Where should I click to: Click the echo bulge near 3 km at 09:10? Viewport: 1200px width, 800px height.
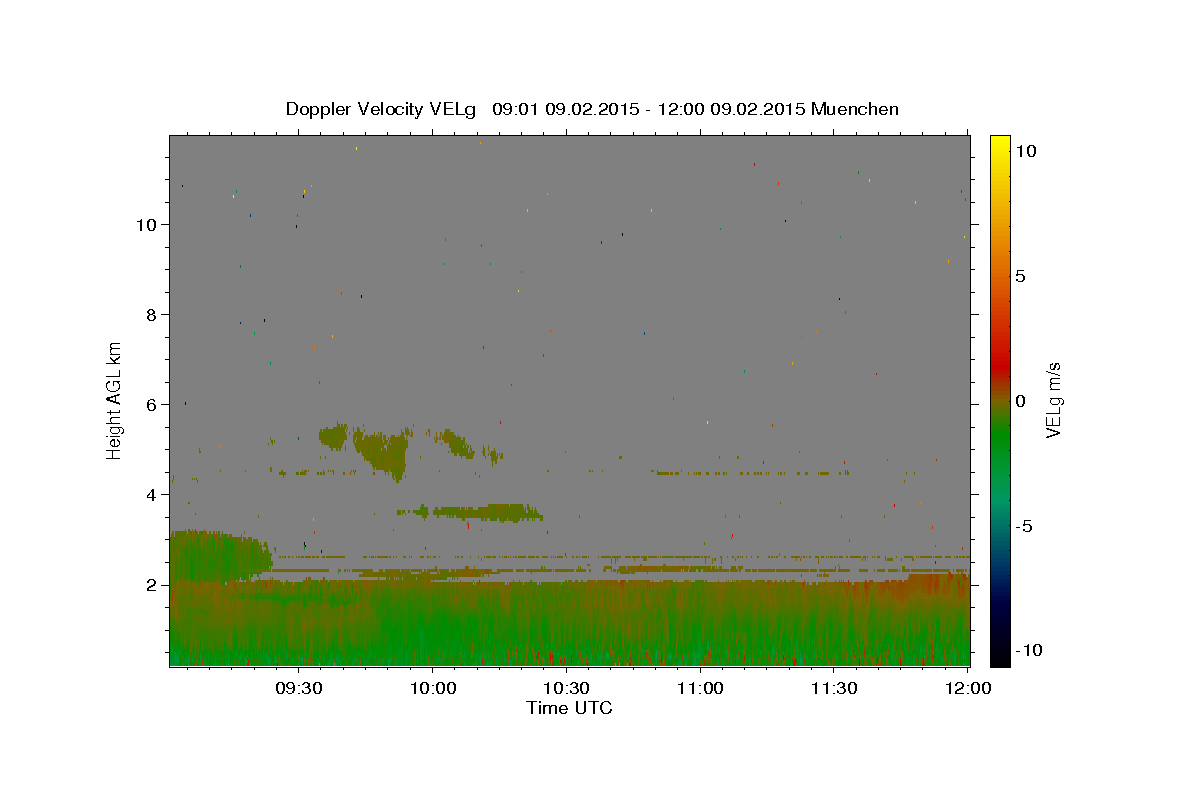pos(220,555)
